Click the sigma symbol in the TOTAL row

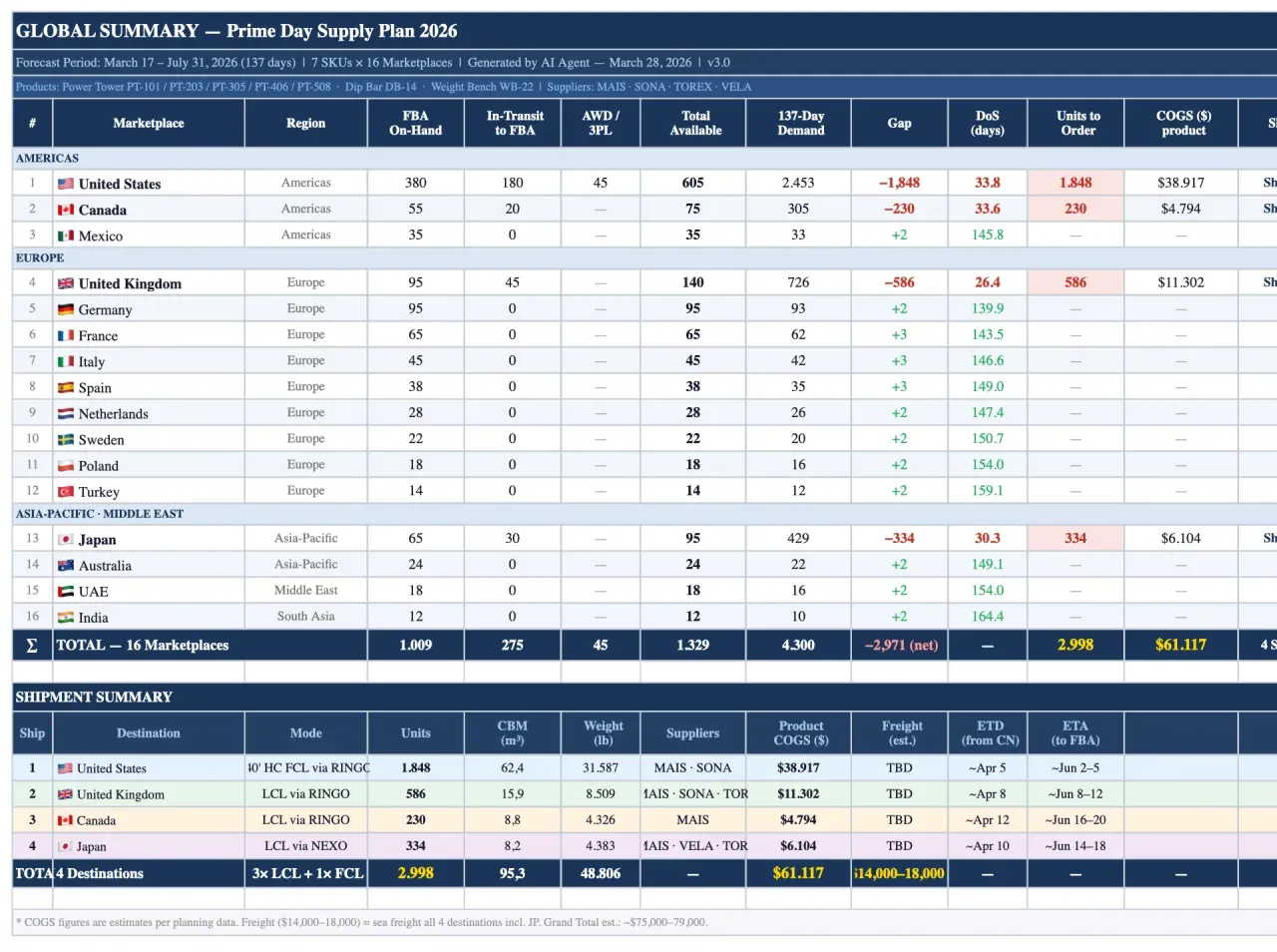click(32, 645)
